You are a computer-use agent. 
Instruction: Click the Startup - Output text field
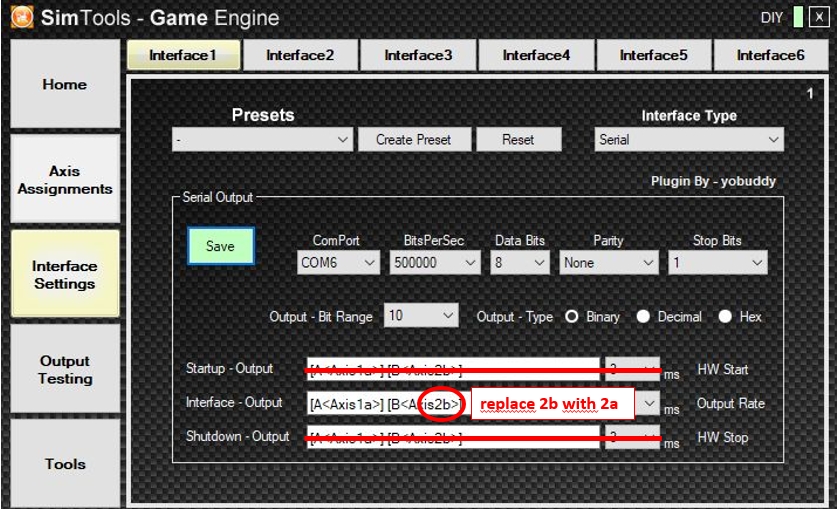[453, 369]
